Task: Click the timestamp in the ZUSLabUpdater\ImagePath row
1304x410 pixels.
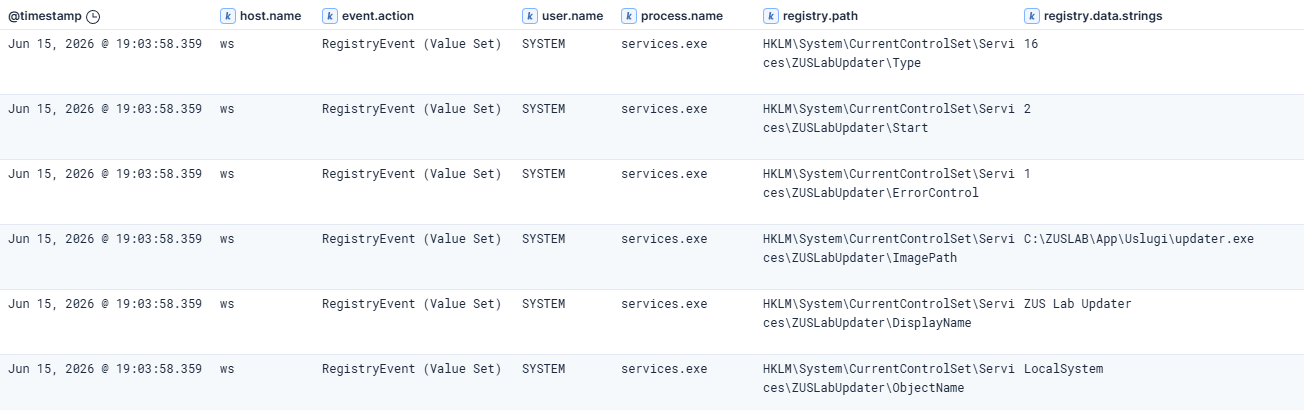Action: coord(105,239)
